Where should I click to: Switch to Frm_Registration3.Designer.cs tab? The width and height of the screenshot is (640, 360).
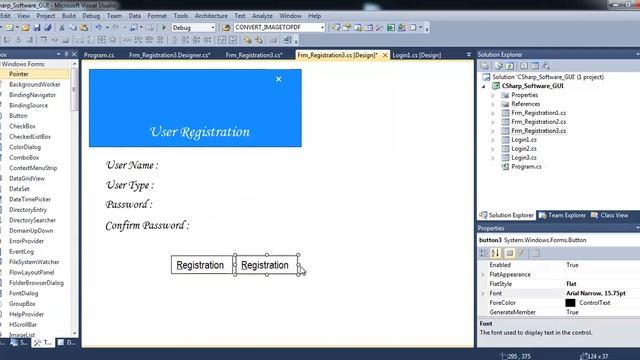pos(170,55)
